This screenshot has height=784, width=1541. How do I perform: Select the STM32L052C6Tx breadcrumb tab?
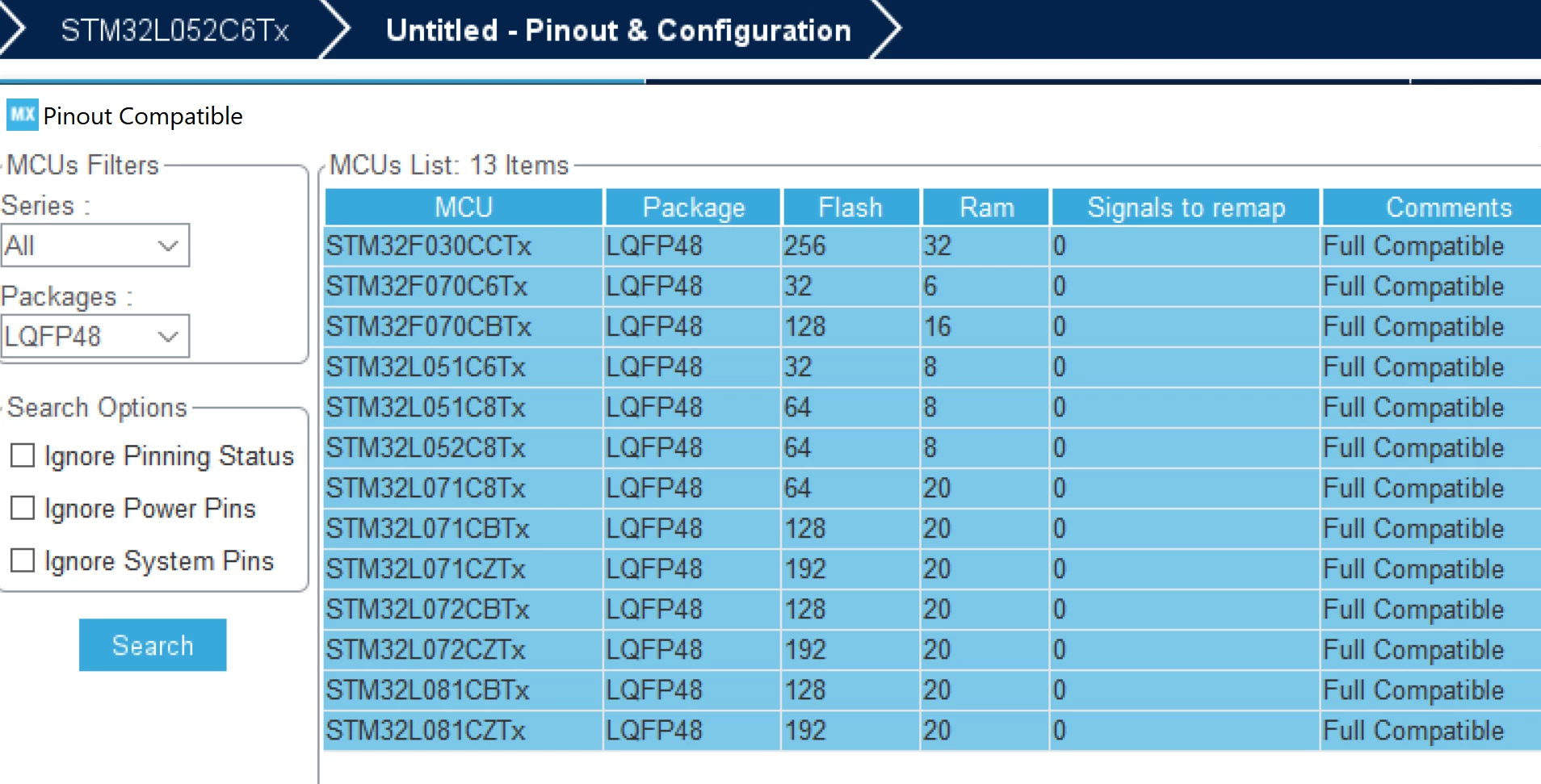click(174, 30)
